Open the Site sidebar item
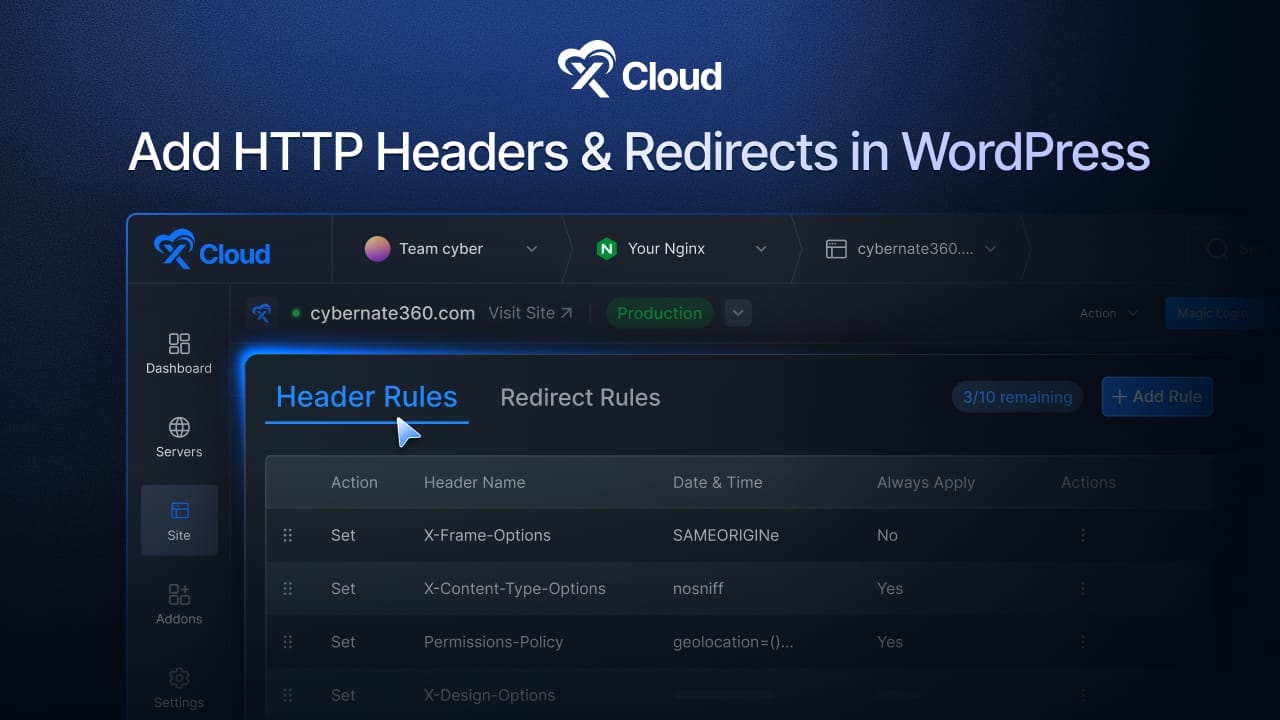1280x720 pixels. pyautogui.click(x=179, y=521)
